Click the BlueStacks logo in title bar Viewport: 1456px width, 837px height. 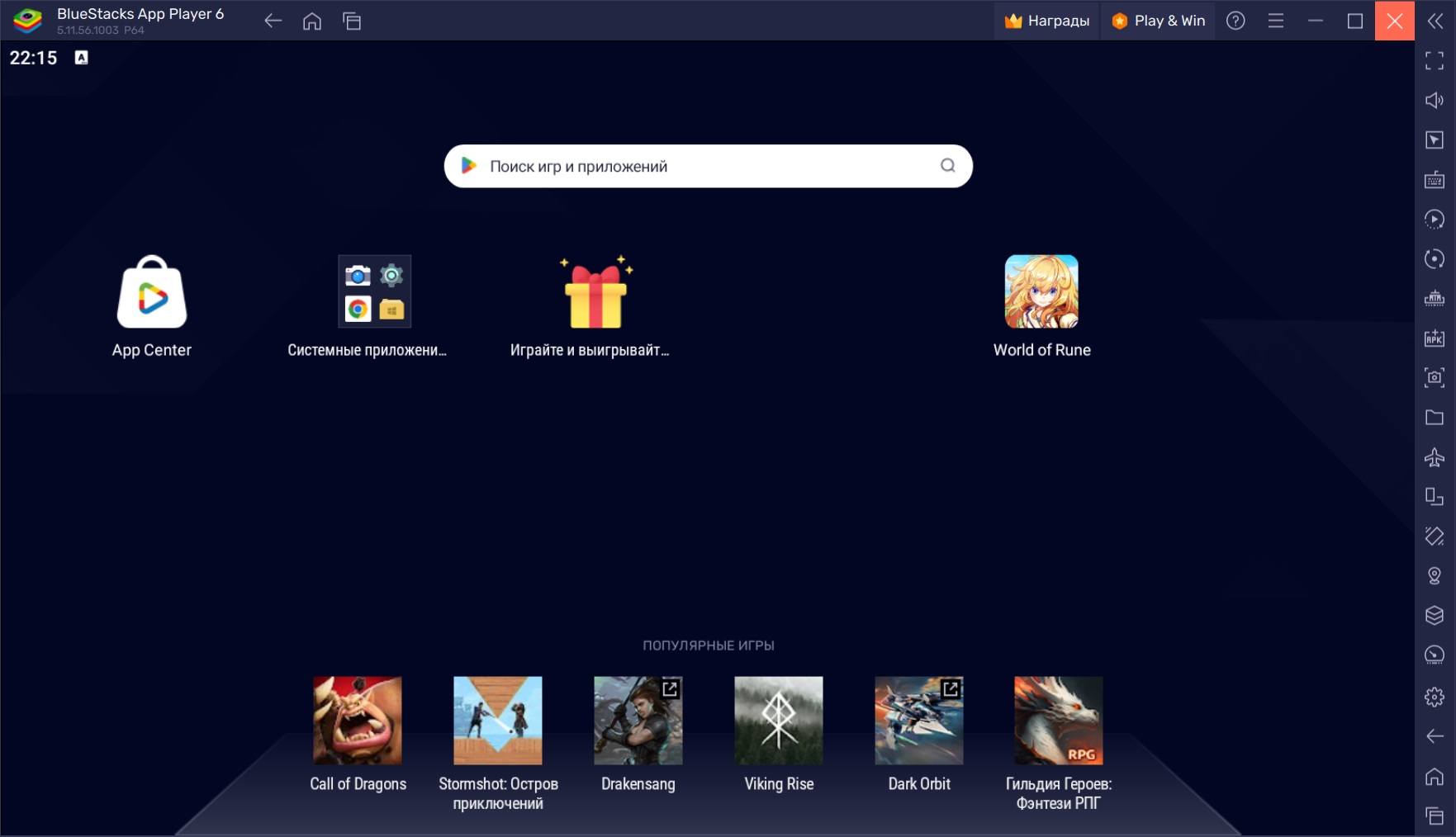(27, 21)
